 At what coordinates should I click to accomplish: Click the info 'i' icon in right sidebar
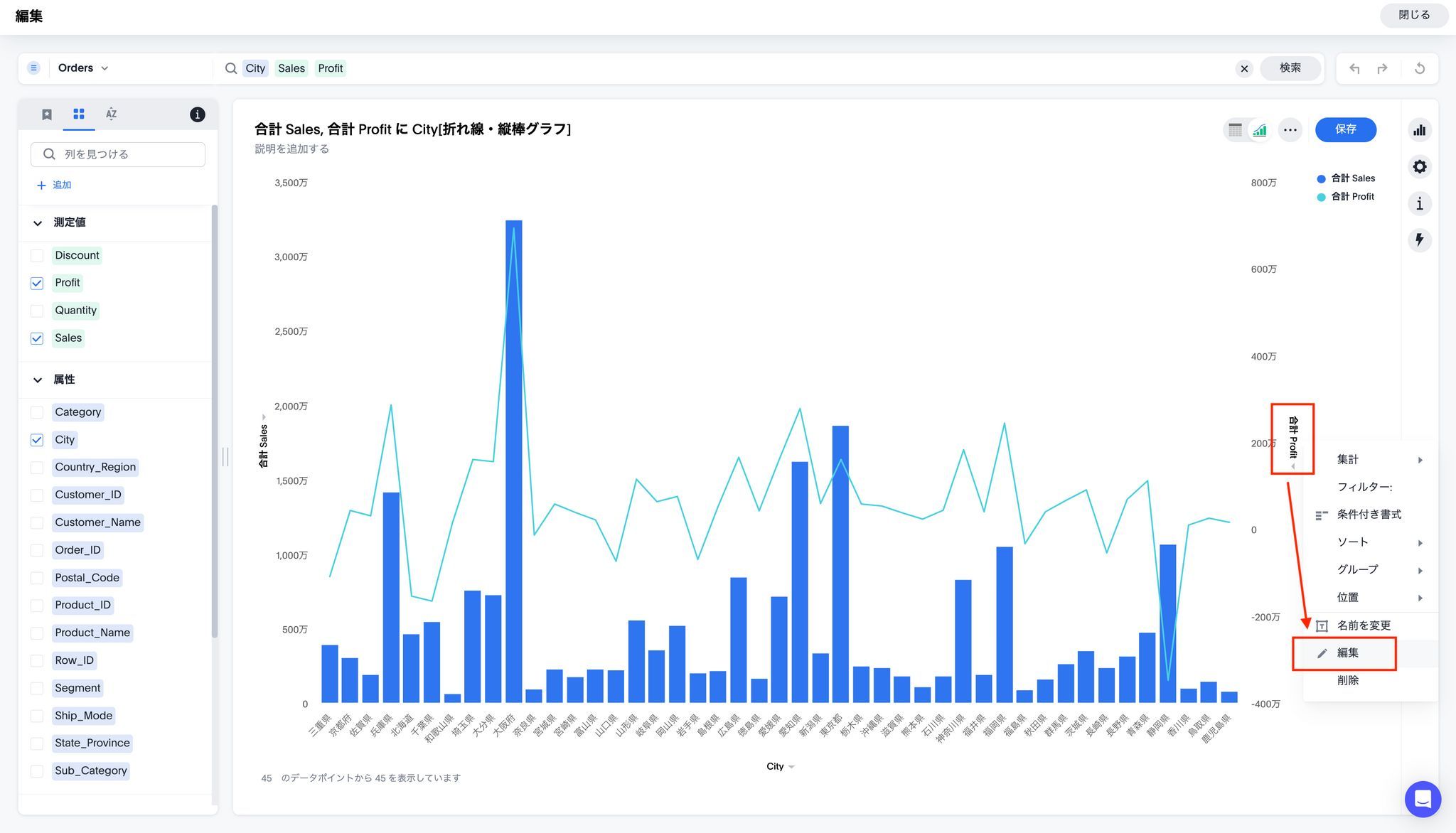1420,204
